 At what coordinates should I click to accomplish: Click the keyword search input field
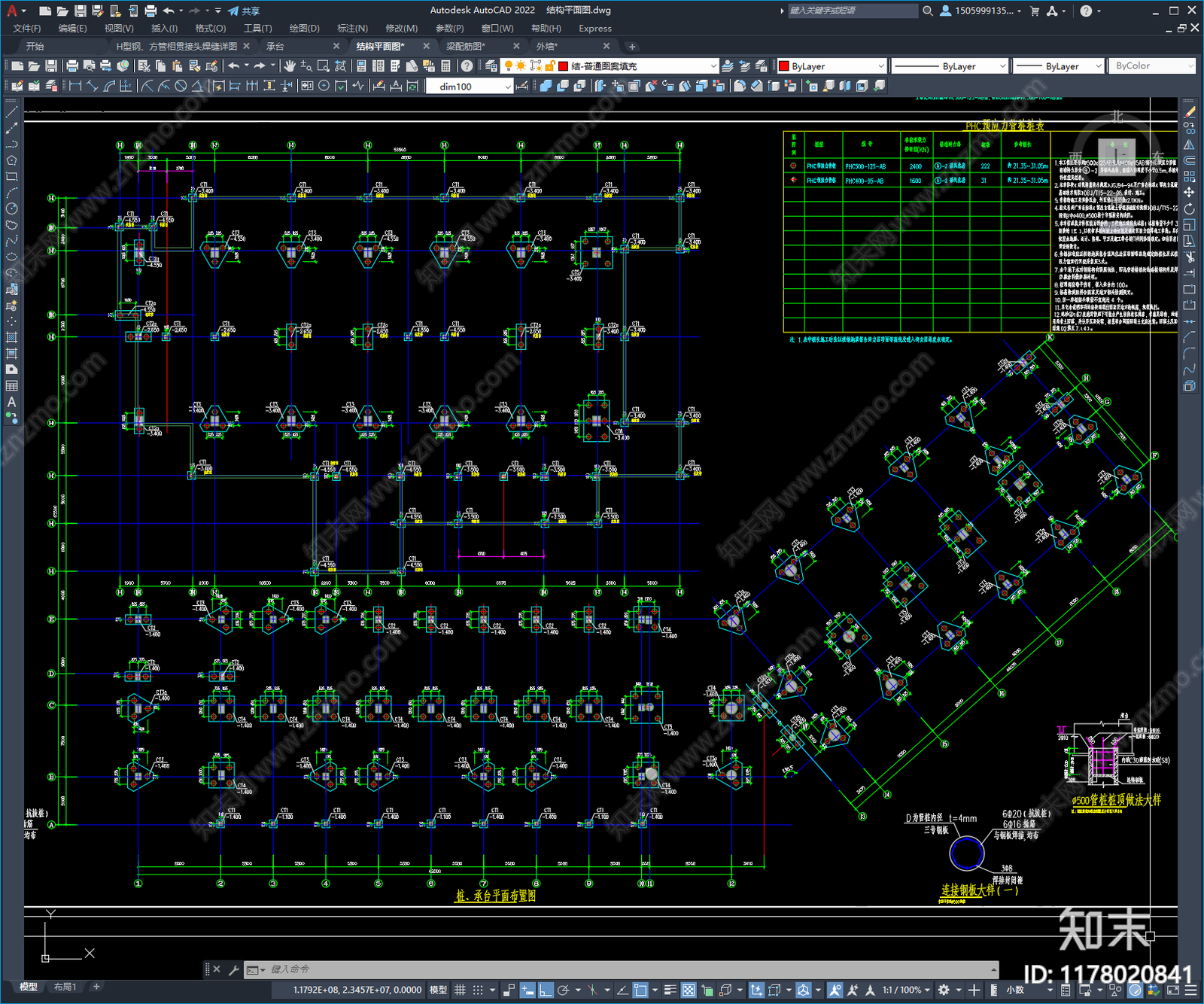(853, 11)
